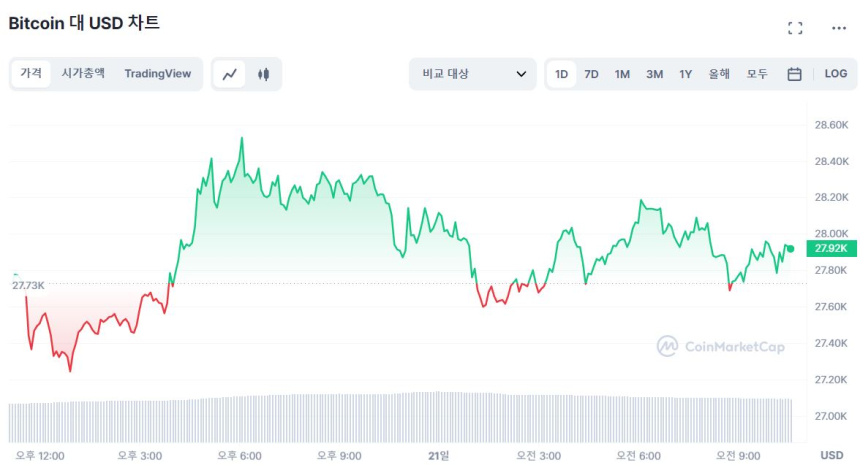Select the 모두 time range
Screen dimensions: 860x465
coord(757,74)
